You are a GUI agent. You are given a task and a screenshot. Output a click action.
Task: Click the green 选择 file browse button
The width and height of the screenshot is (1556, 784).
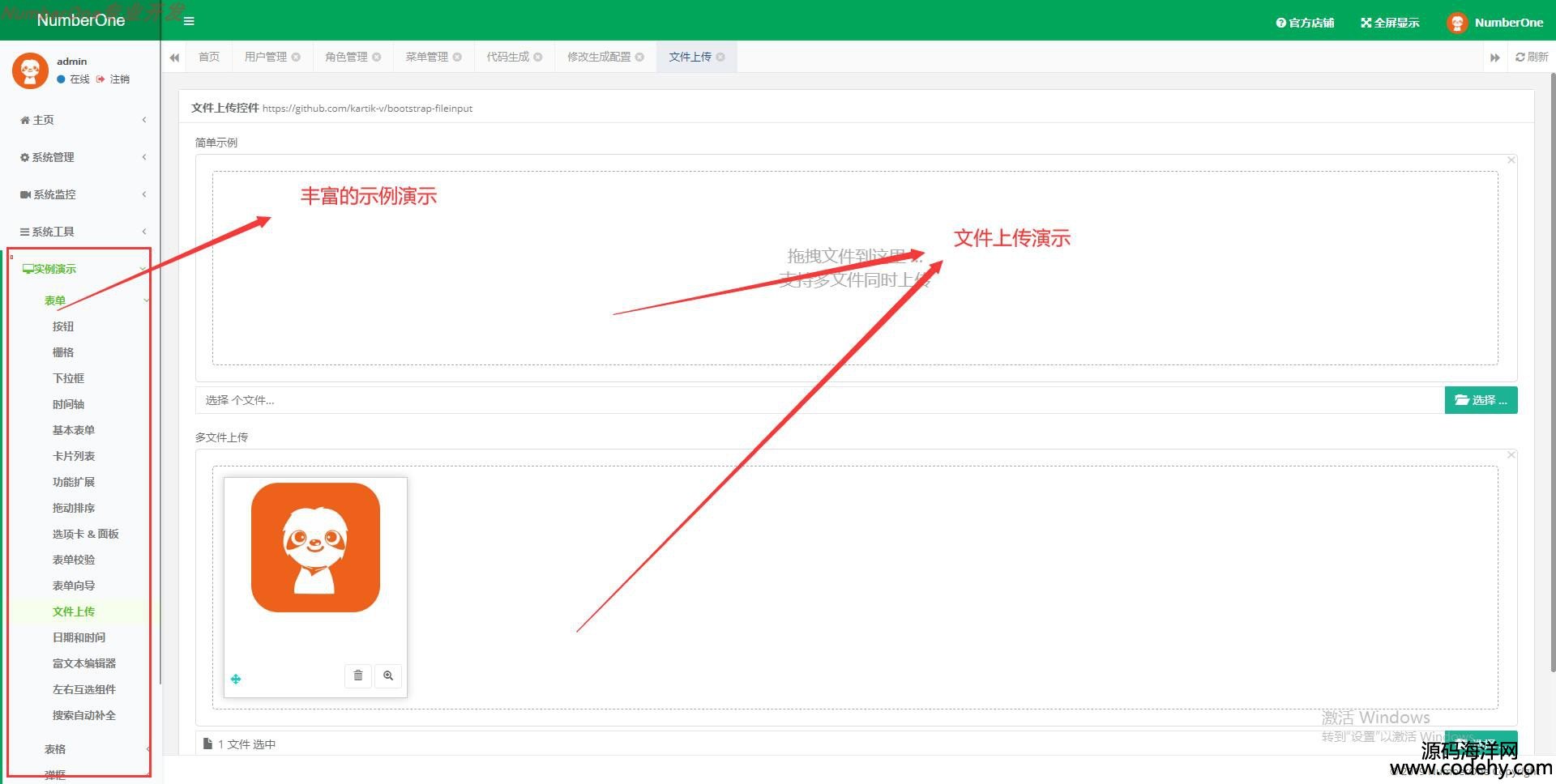coord(1480,400)
